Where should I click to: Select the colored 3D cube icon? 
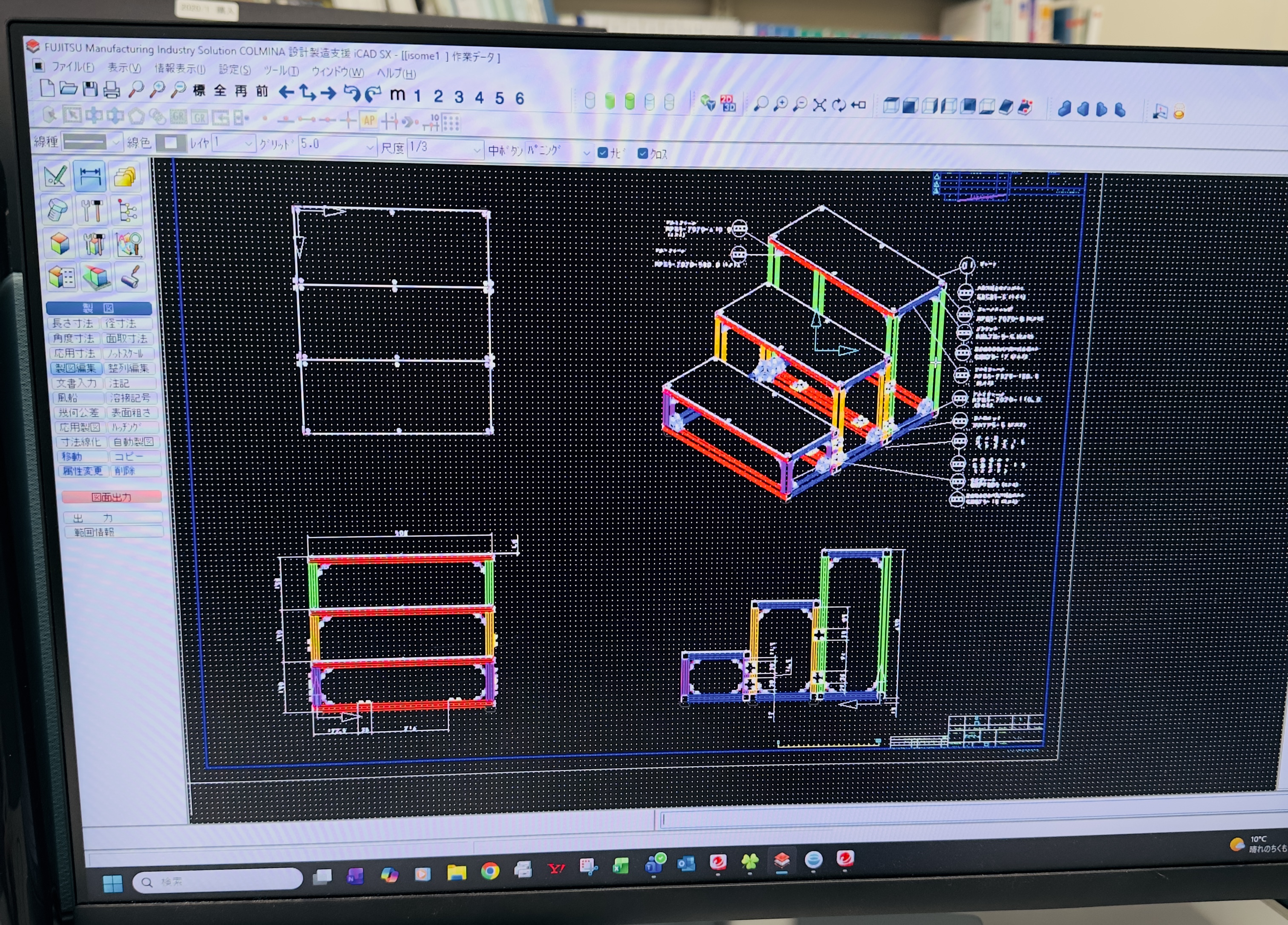(59, 244)
